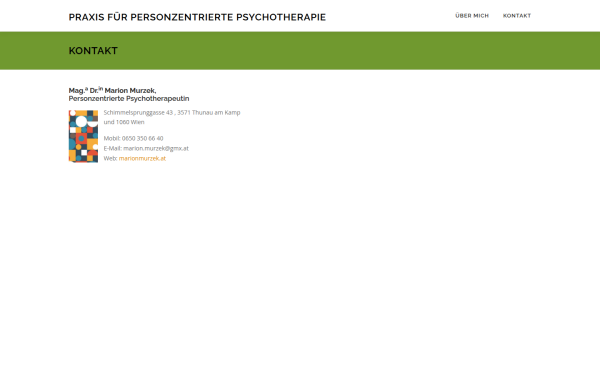The width and height of the screenshot is (600, 375).
Task: Follow the marionmurzek.at web link
Action: pyautogui.click(x=142, y=158)
